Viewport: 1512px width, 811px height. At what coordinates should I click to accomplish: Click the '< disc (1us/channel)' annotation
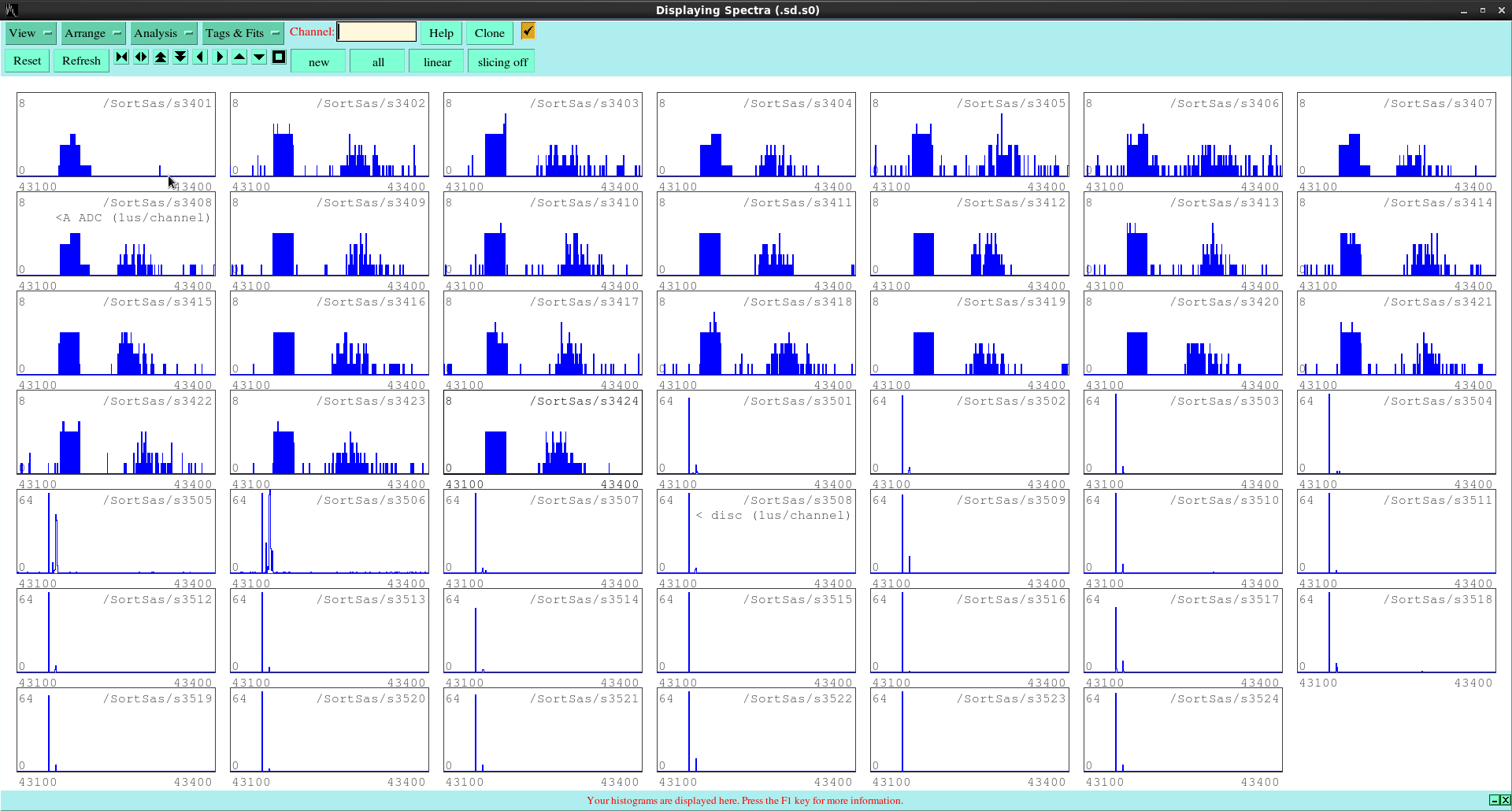point(773,515)
